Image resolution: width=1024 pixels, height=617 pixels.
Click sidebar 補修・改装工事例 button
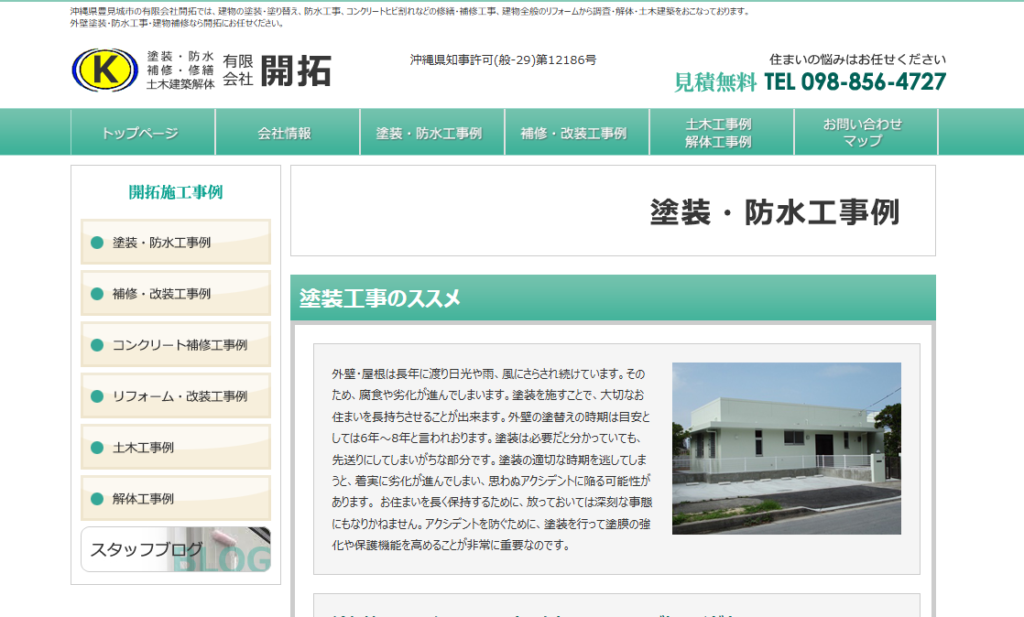point(175,294)
